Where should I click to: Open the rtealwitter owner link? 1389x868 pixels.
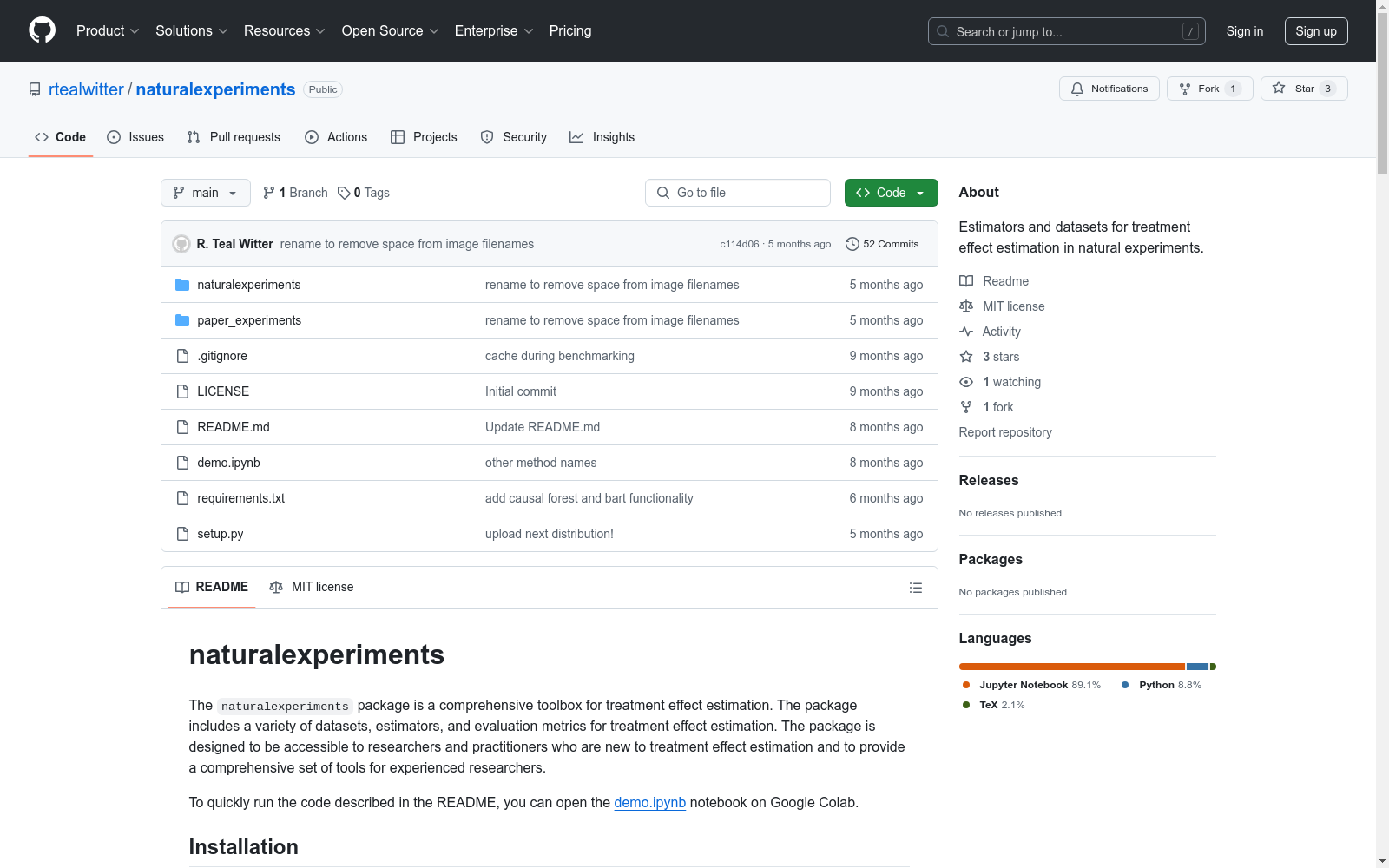coord(86,89)
